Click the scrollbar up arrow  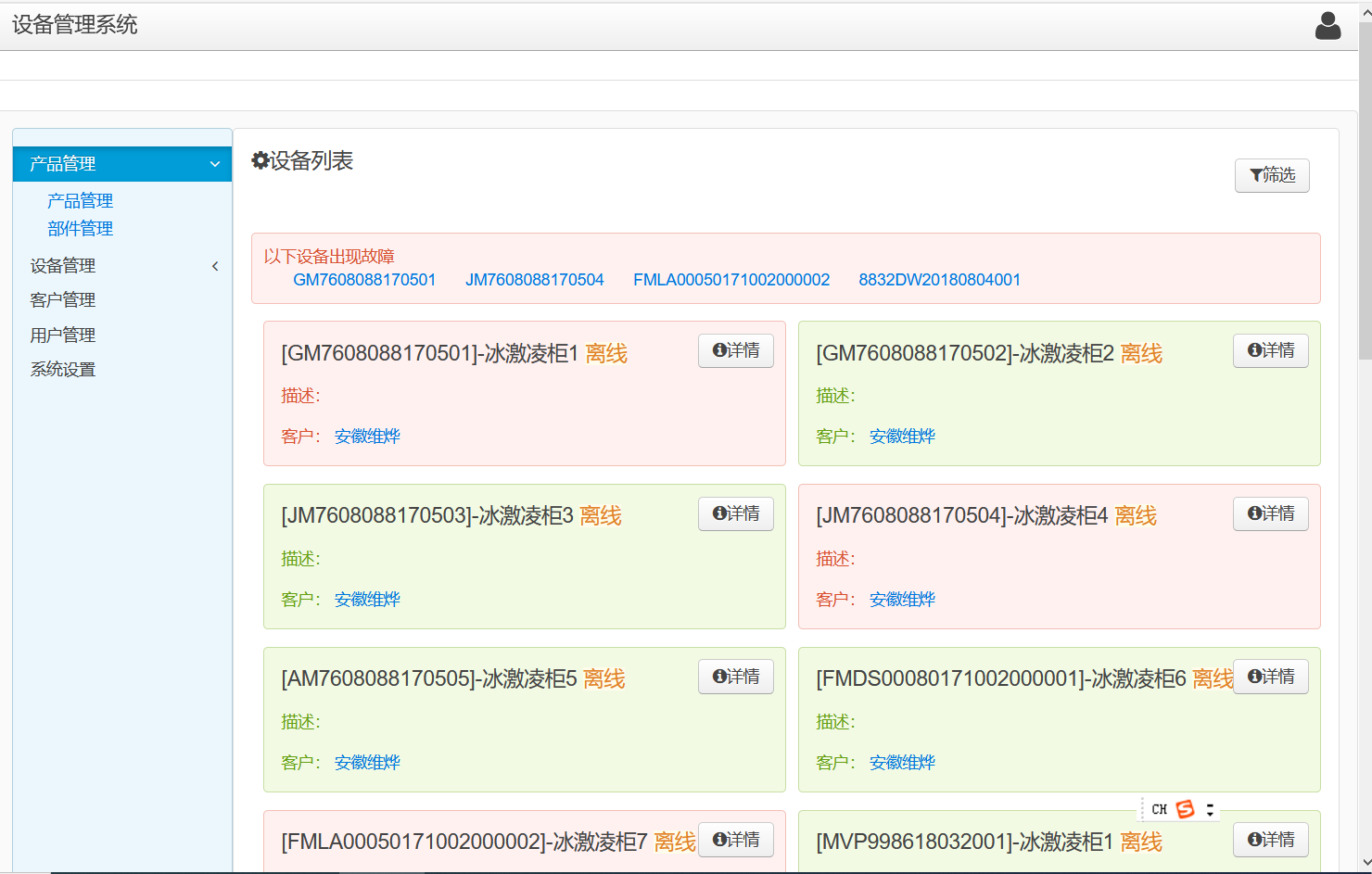pos(1365,12)
